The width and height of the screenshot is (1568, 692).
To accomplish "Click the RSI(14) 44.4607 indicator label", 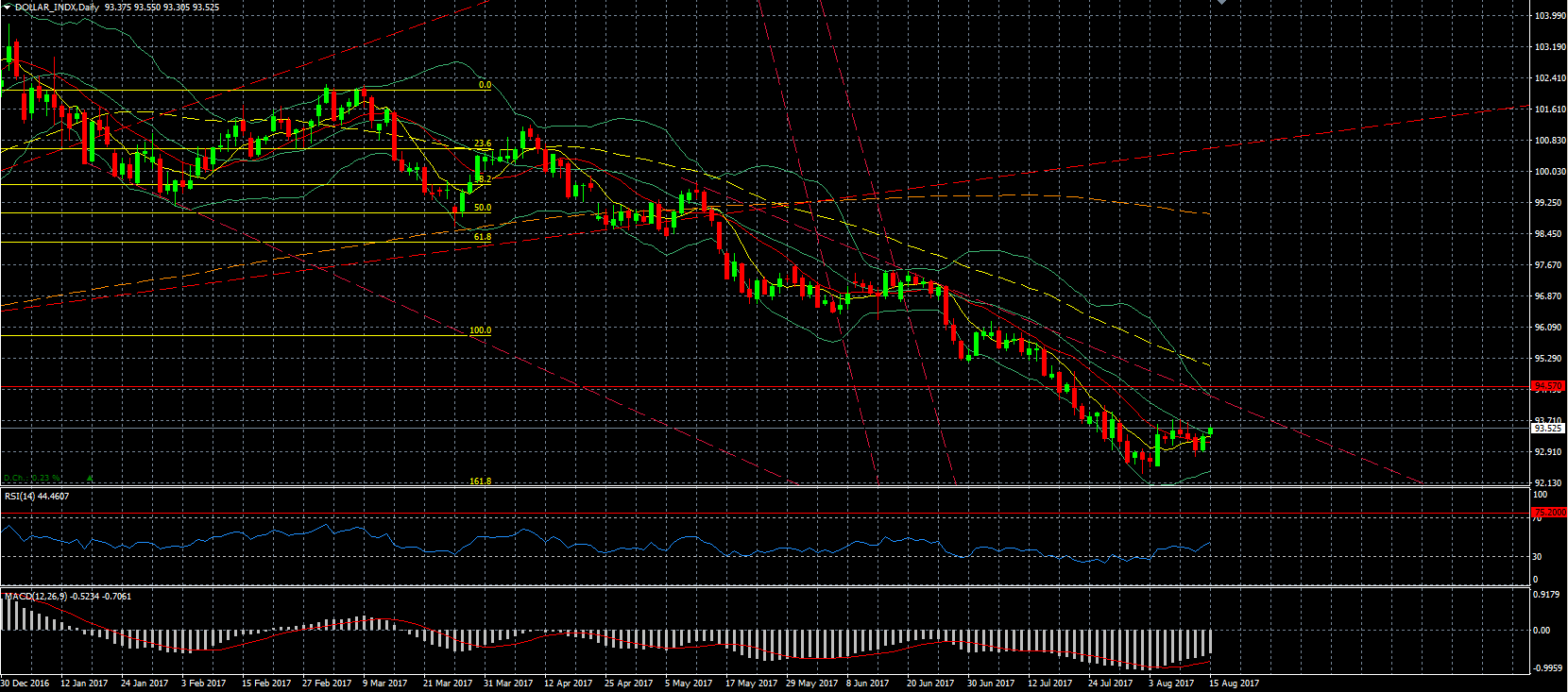I will pyautogui.click(x=37, y=496).
